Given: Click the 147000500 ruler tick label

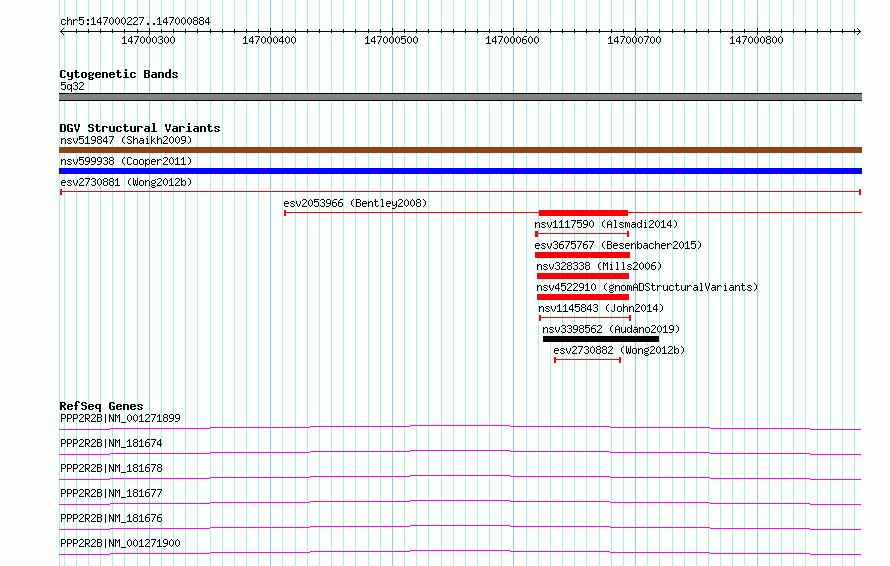Looking at the screenshot, I should coord(391,40).
